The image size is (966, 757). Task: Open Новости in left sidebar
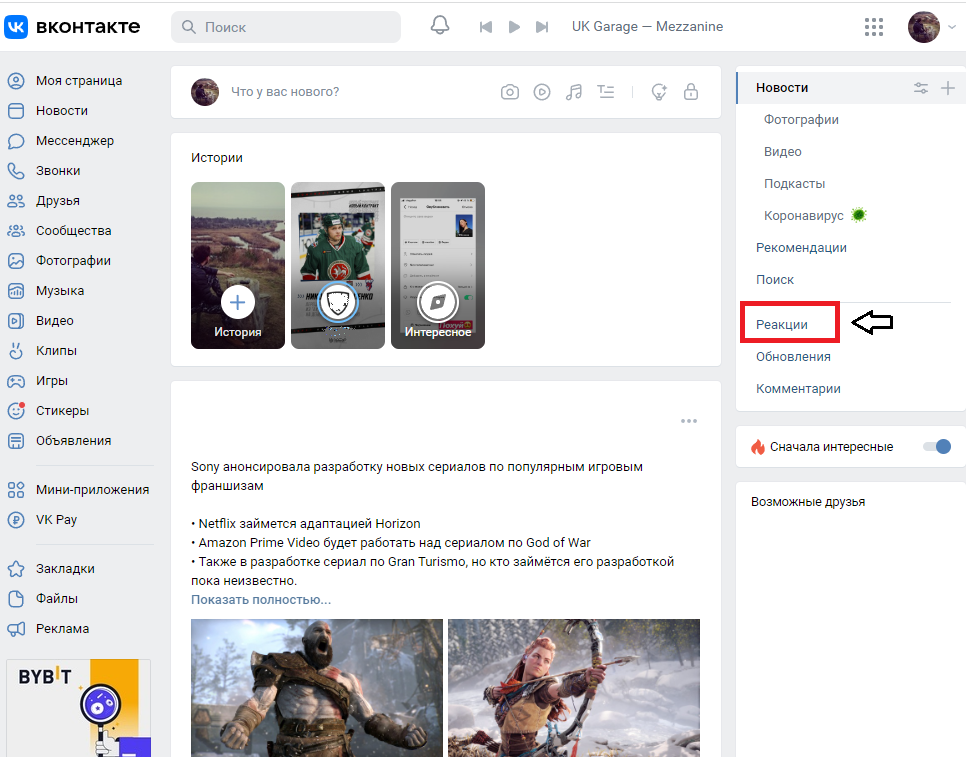pyautogui.click(x=62, y=111)
